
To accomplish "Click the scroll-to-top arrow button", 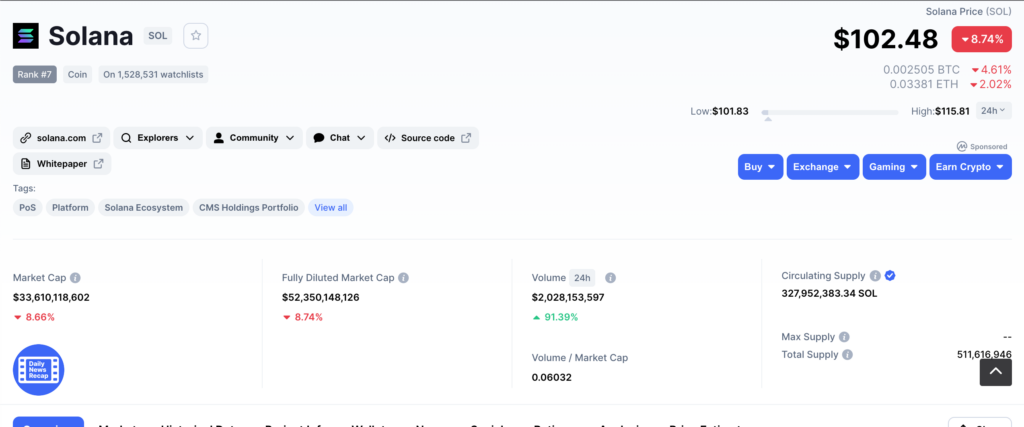I will tap(994, 371).
